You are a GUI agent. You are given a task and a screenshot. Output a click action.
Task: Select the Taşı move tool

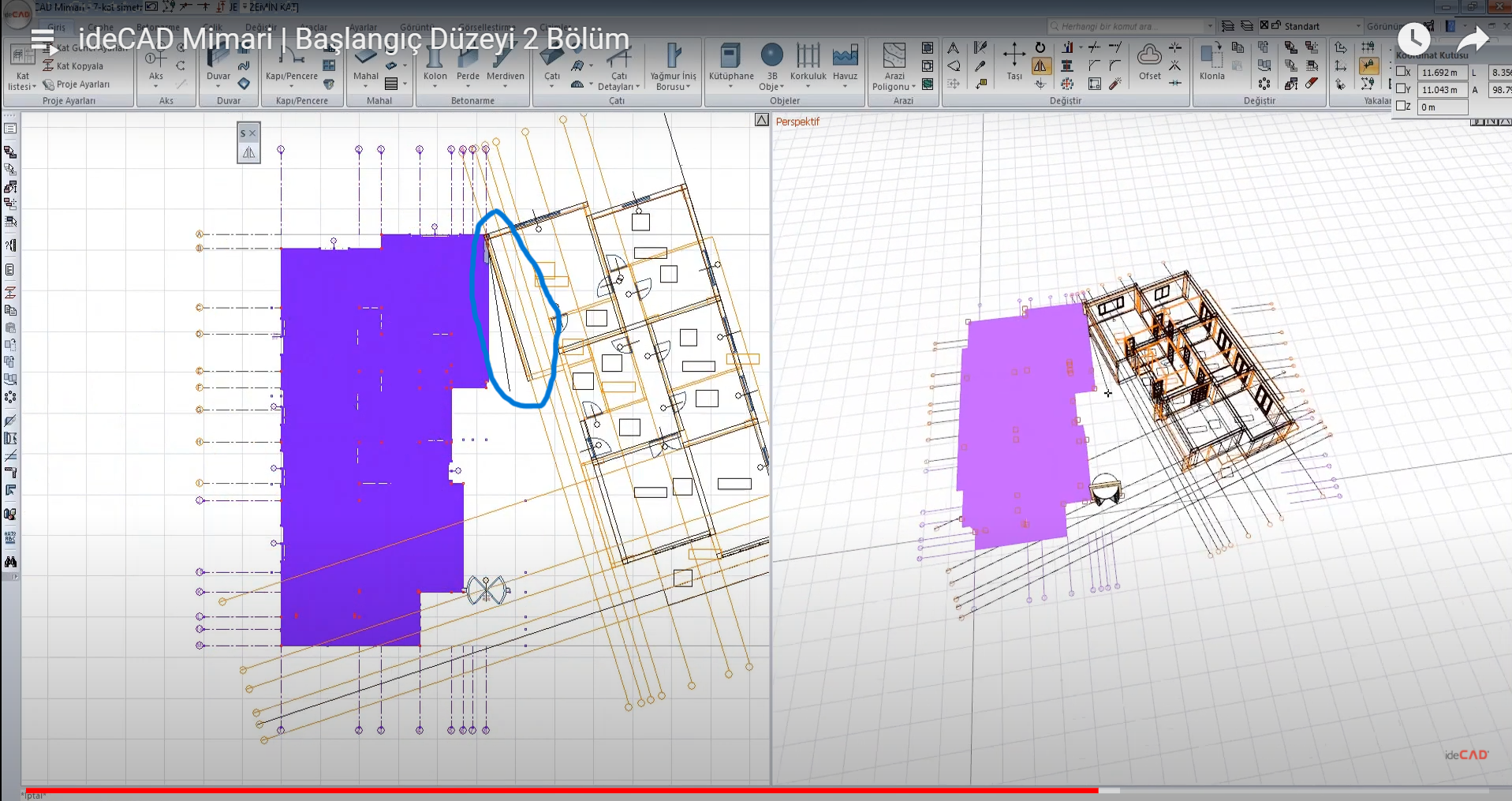1014,62
